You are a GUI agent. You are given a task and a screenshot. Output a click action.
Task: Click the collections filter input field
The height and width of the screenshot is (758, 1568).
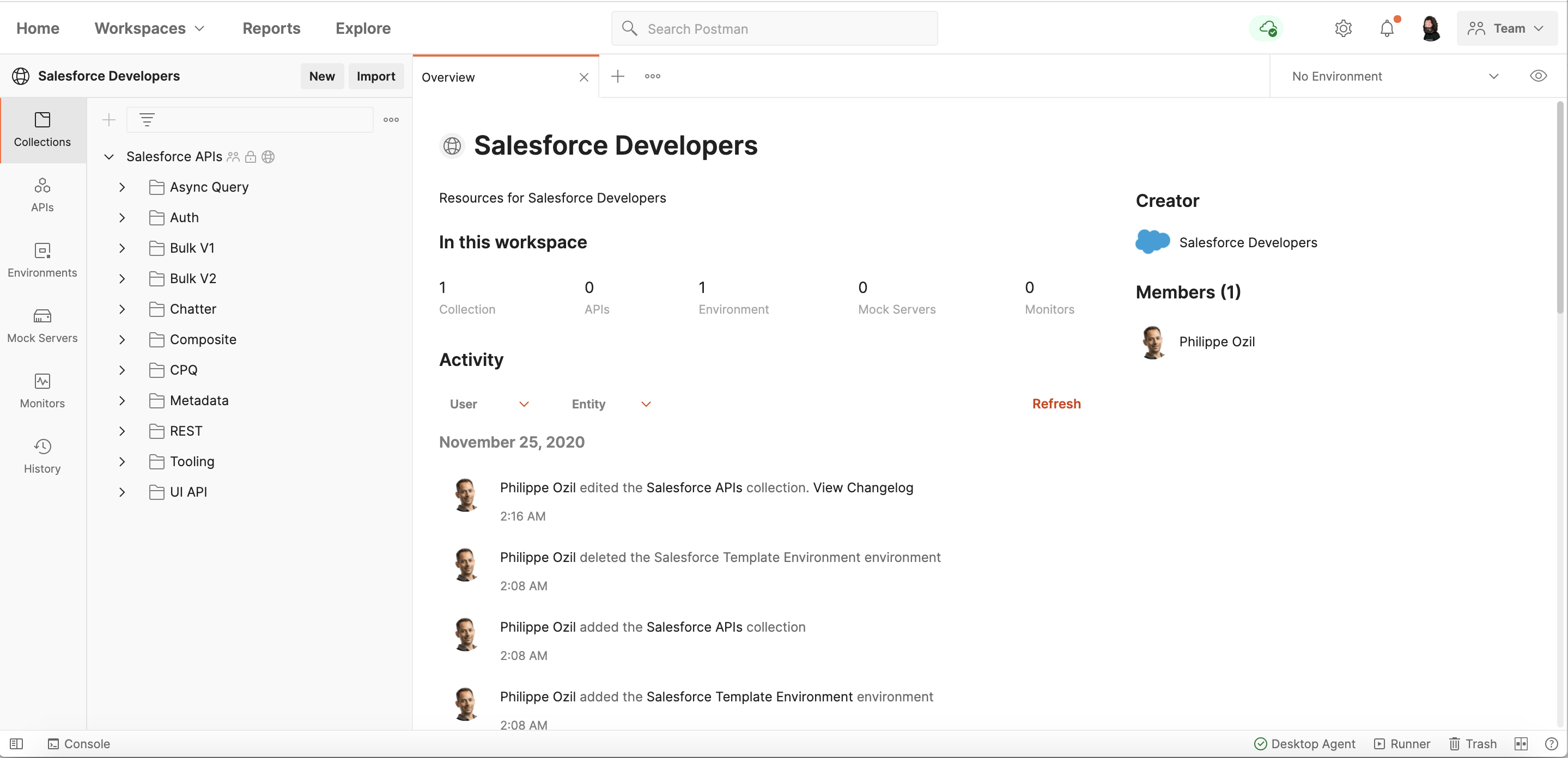pyautogui.click(x=250, y=120)
